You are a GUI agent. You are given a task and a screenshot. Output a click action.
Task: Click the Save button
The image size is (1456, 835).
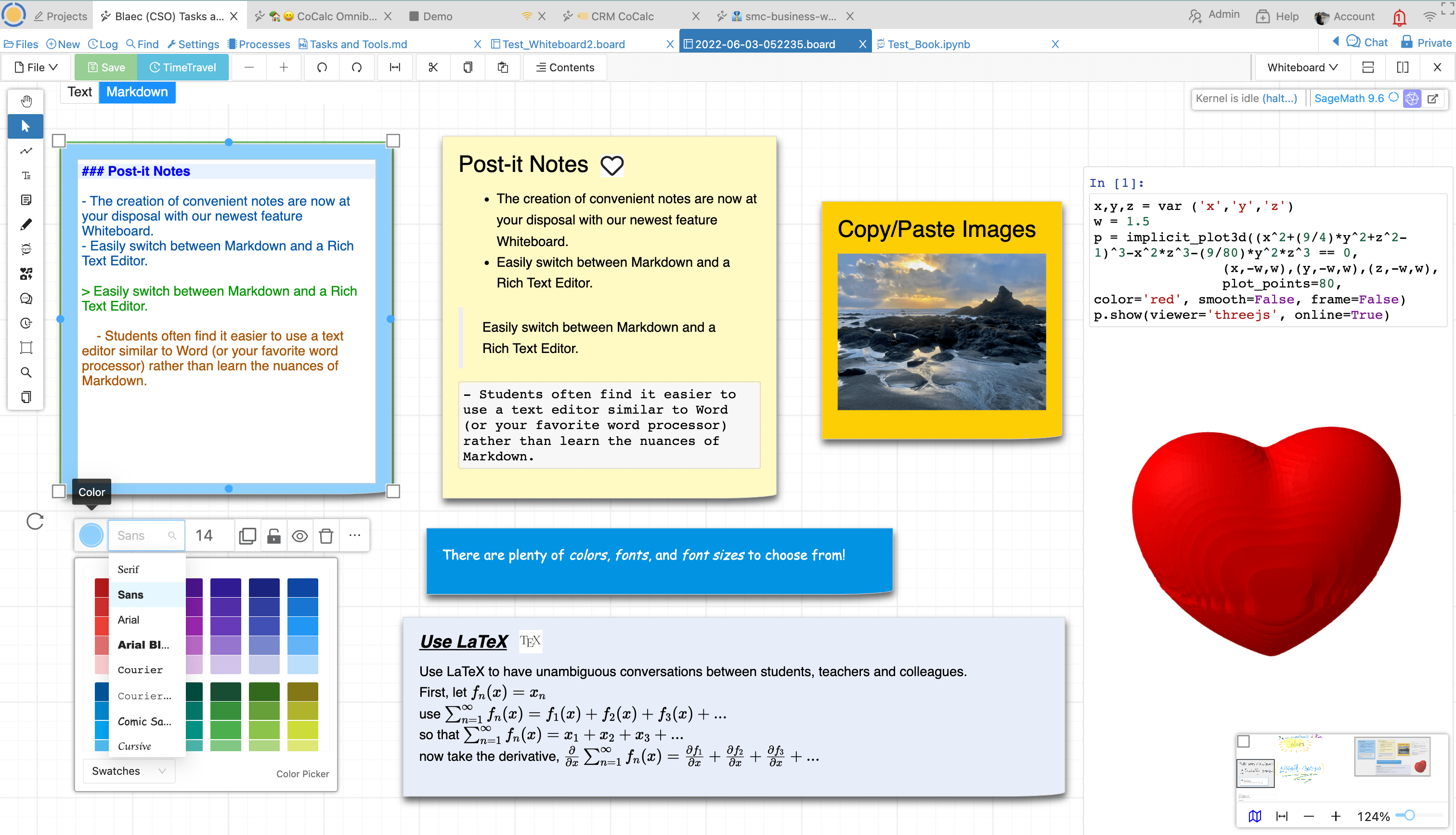pyautogui.click(x=105, y=67)
